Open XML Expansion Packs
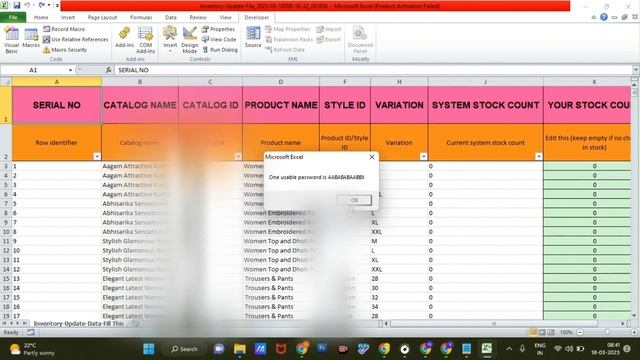 pos(289,39)
